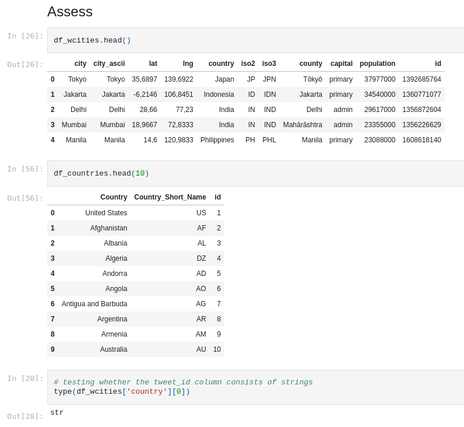Viewport: 464px width, 427px height.
Task: Select the Assess heading
Action: click(70, 12)
